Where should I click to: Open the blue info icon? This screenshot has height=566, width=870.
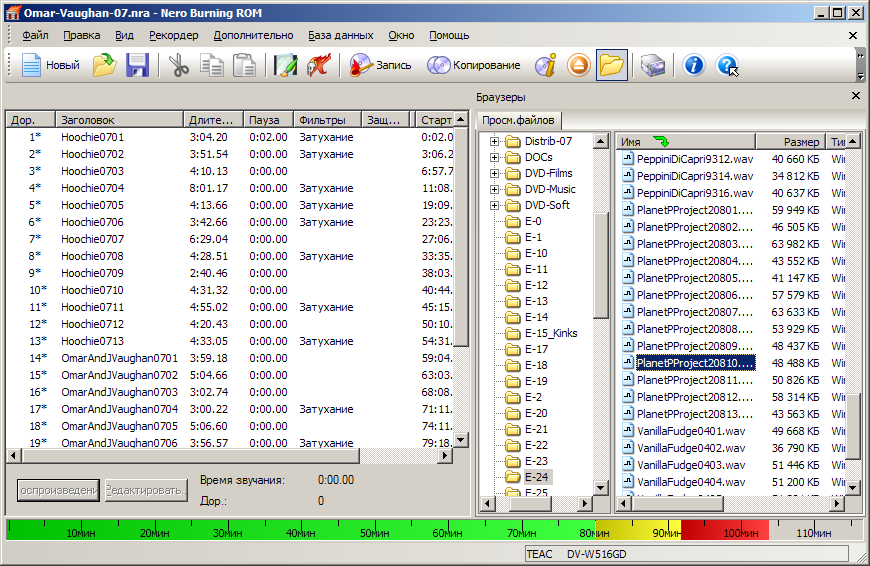(694, 65)
